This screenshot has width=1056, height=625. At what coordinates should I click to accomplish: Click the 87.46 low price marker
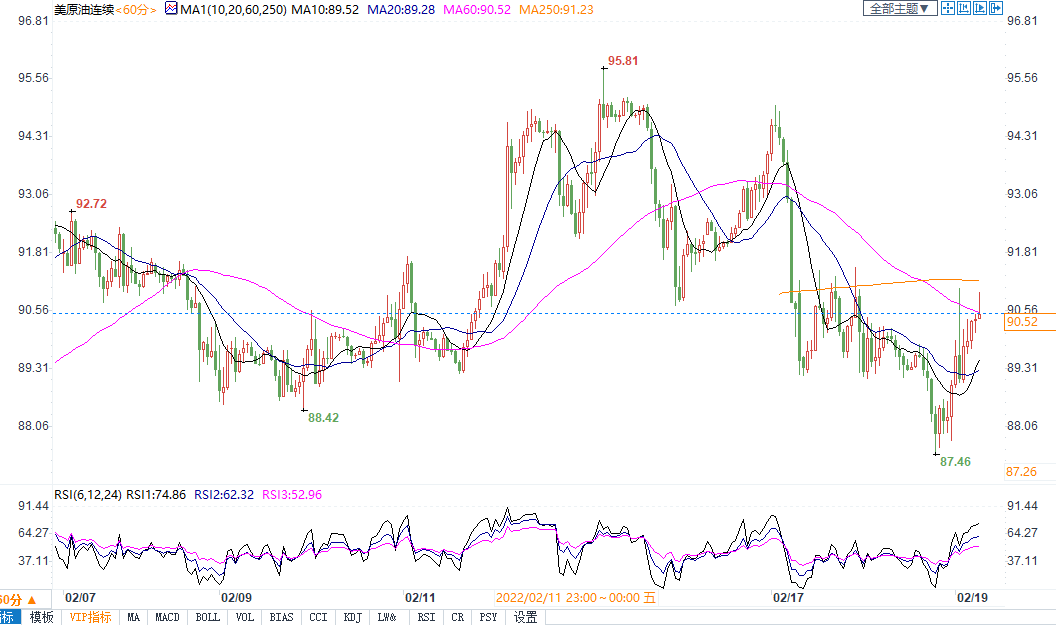point(956,462)
